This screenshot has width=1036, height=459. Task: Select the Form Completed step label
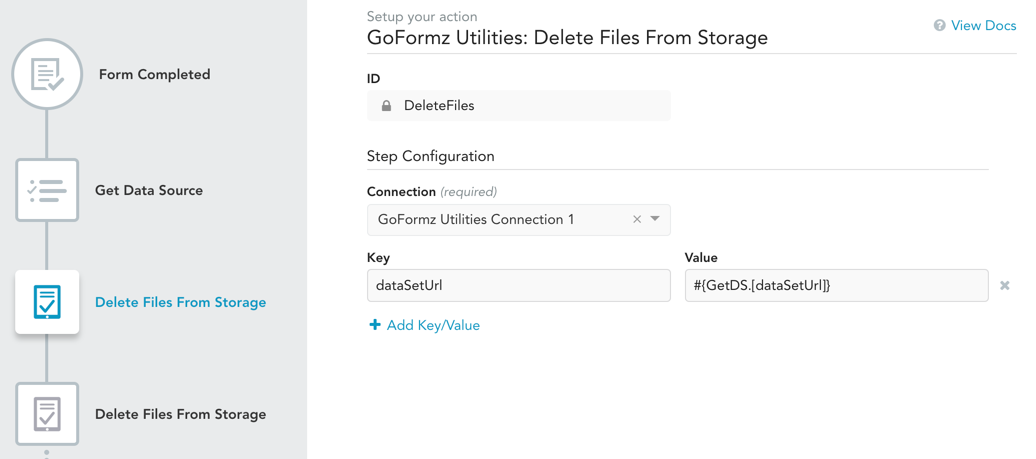[x=154, y=75]
